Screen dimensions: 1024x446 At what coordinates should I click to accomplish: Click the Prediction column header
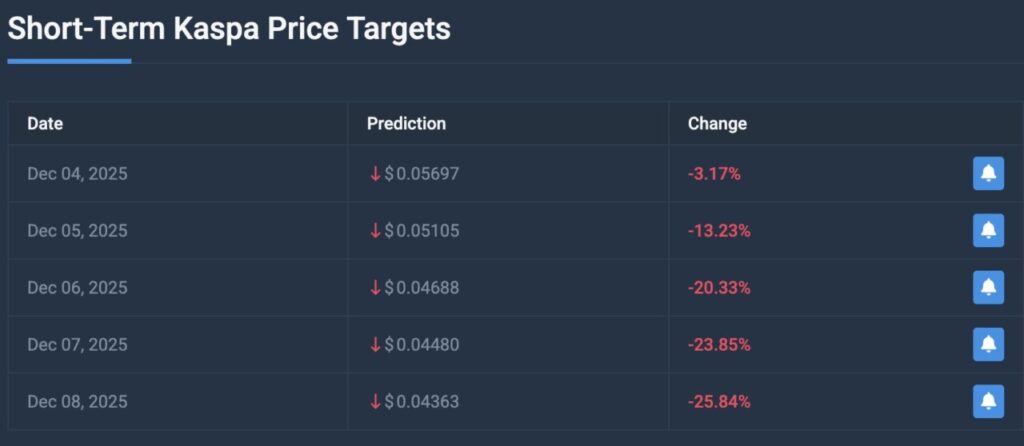click(x=406, y=124)
